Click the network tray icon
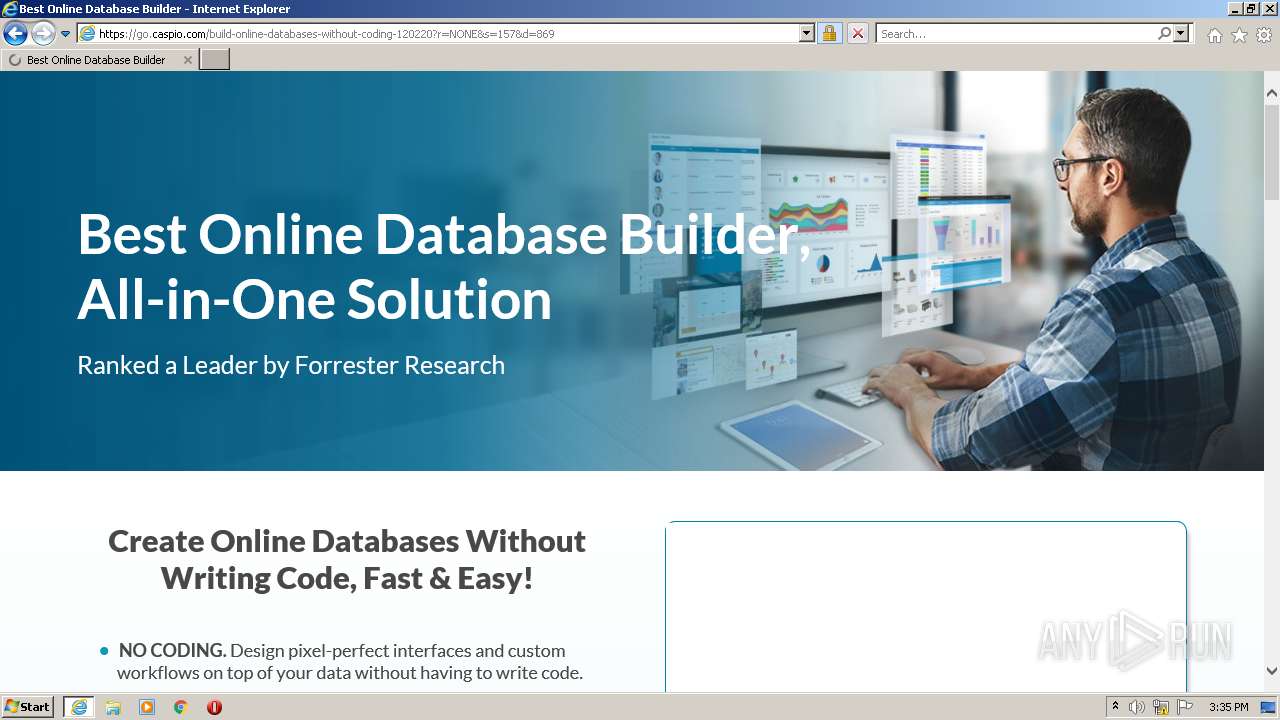The image size is (1280, 720). [1161, 707]
